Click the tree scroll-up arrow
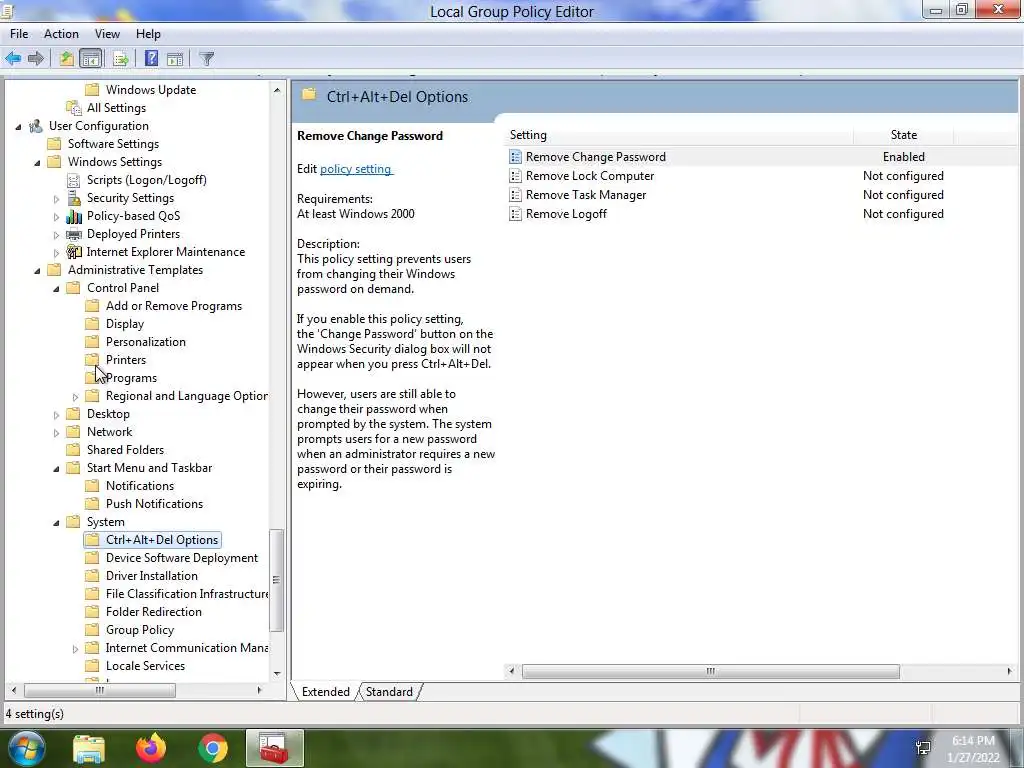The image size is (1024, 768). point(277,90)
